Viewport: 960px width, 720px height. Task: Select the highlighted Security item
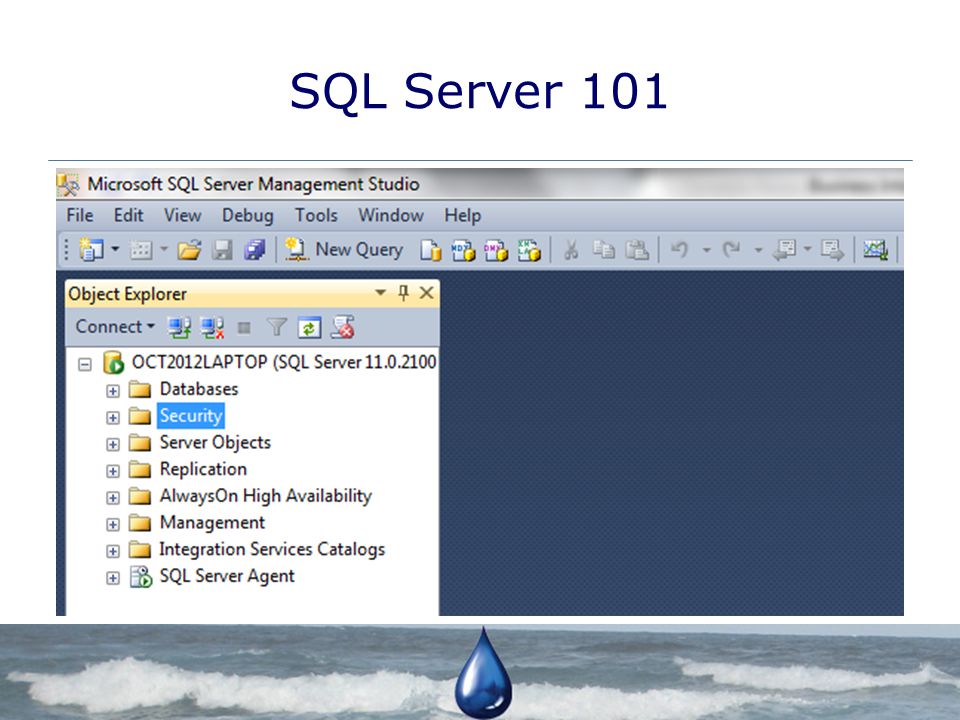191,416
